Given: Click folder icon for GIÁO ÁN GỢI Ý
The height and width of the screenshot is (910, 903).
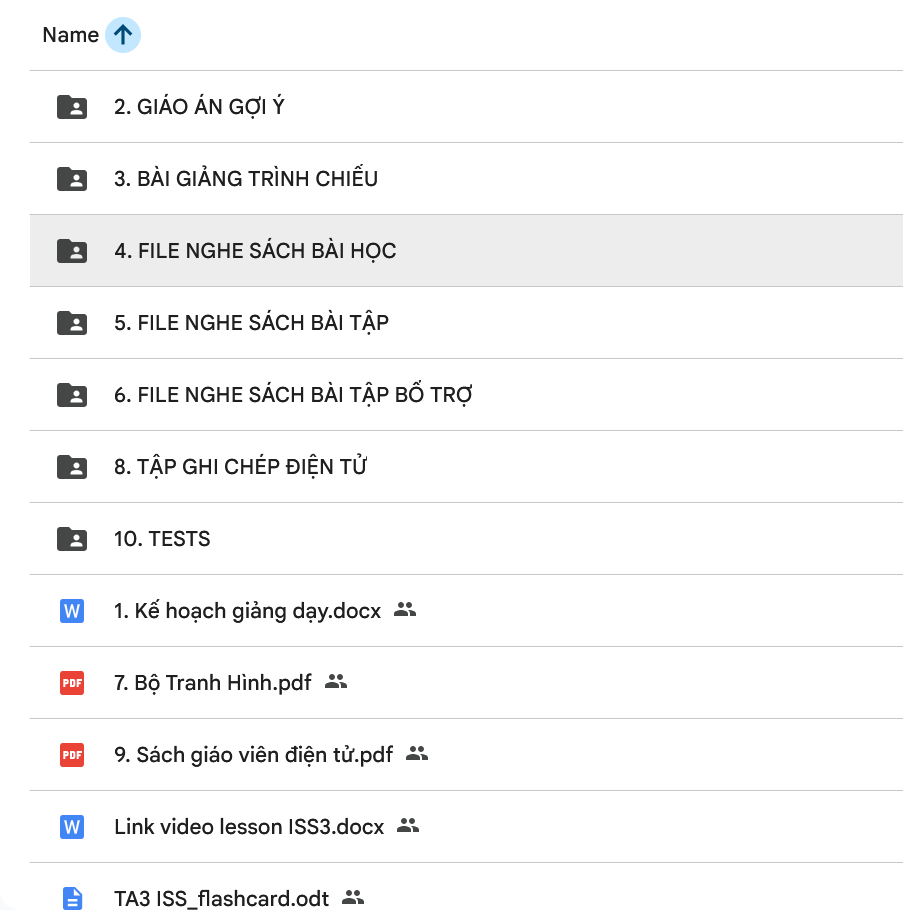Looking at the screenshot, I should click(x=71, y=107).
